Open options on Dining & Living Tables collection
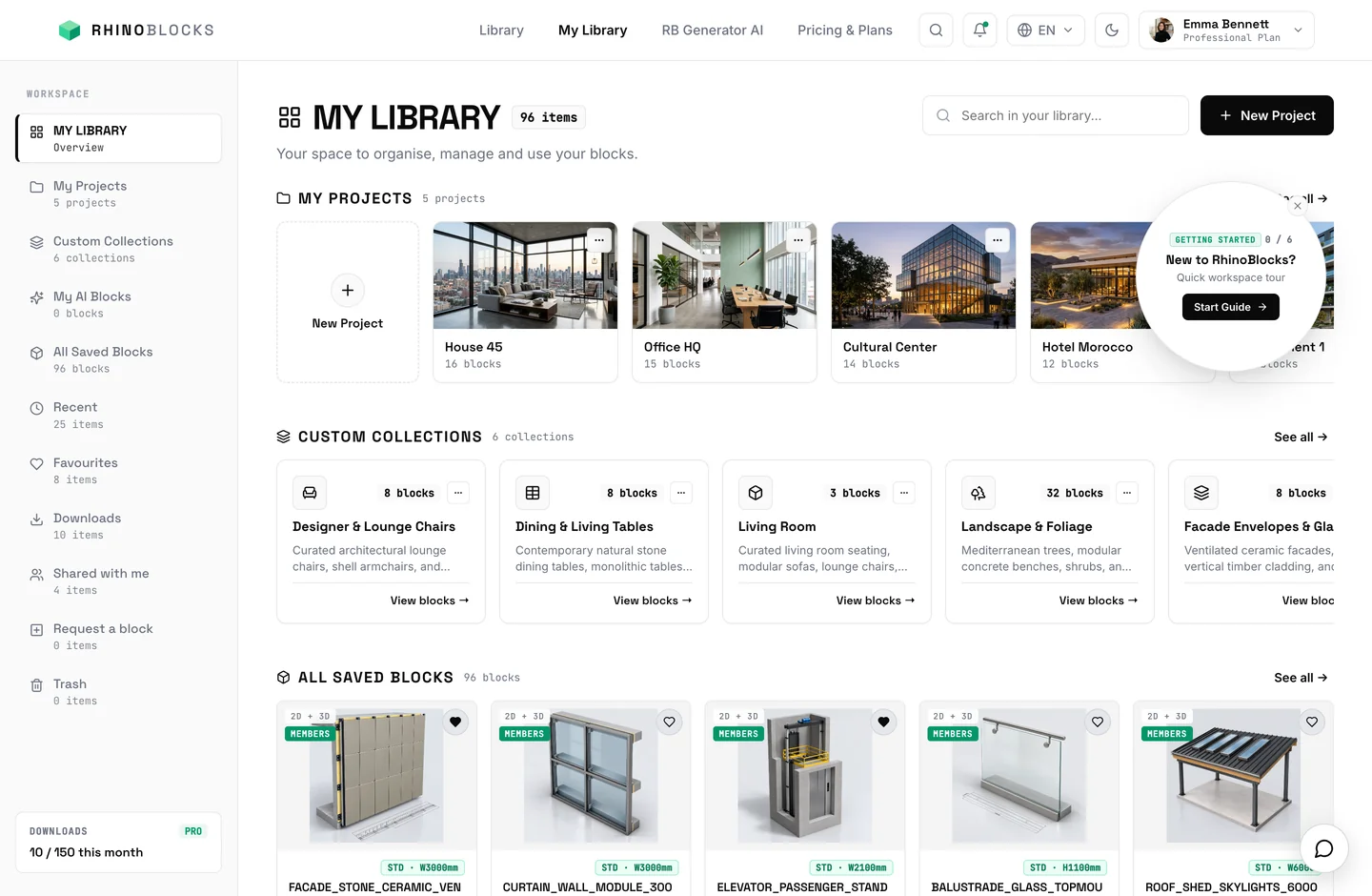Image resolution: width=1372 pixels, height=896 pixels. click(681, 493)
